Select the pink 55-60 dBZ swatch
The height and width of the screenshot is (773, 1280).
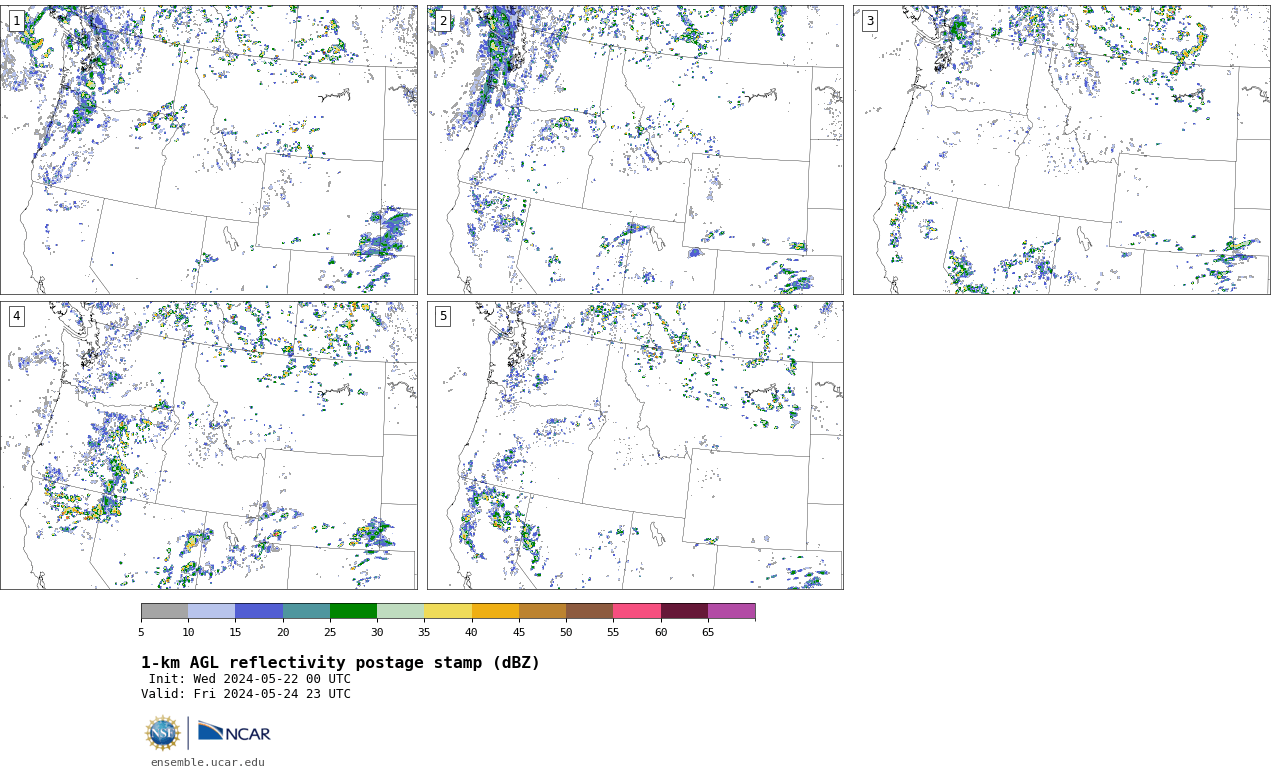click(637, 611)
